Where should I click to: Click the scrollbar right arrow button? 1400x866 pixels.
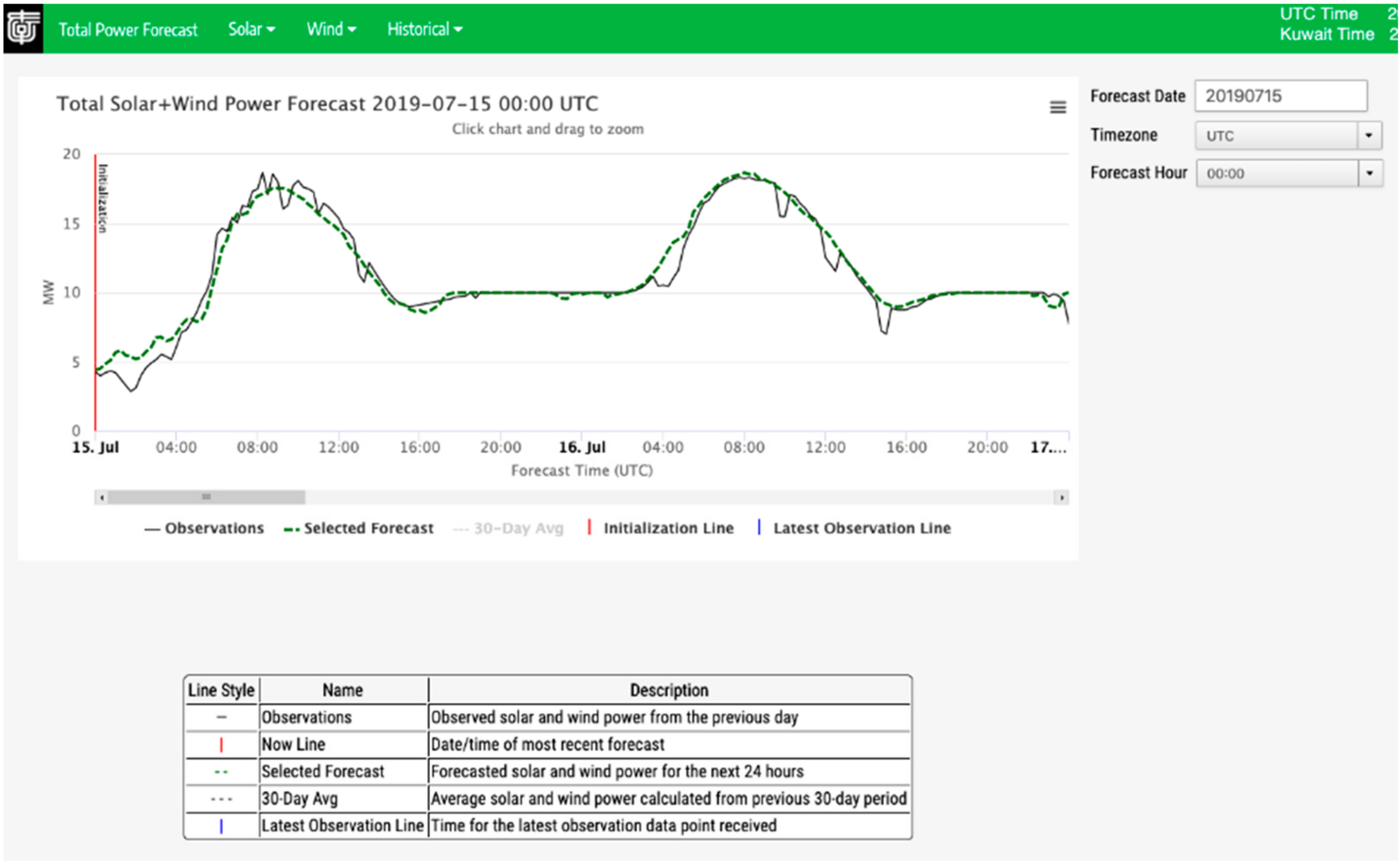coord(1061,497)
